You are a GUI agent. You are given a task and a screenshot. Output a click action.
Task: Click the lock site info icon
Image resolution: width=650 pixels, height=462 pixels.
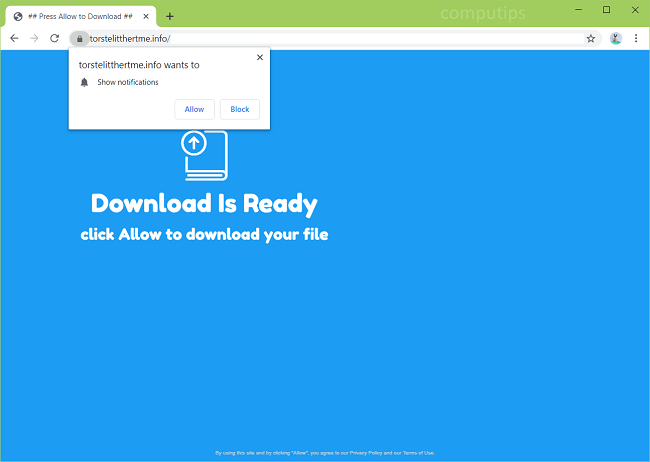[x=78, y=38]
